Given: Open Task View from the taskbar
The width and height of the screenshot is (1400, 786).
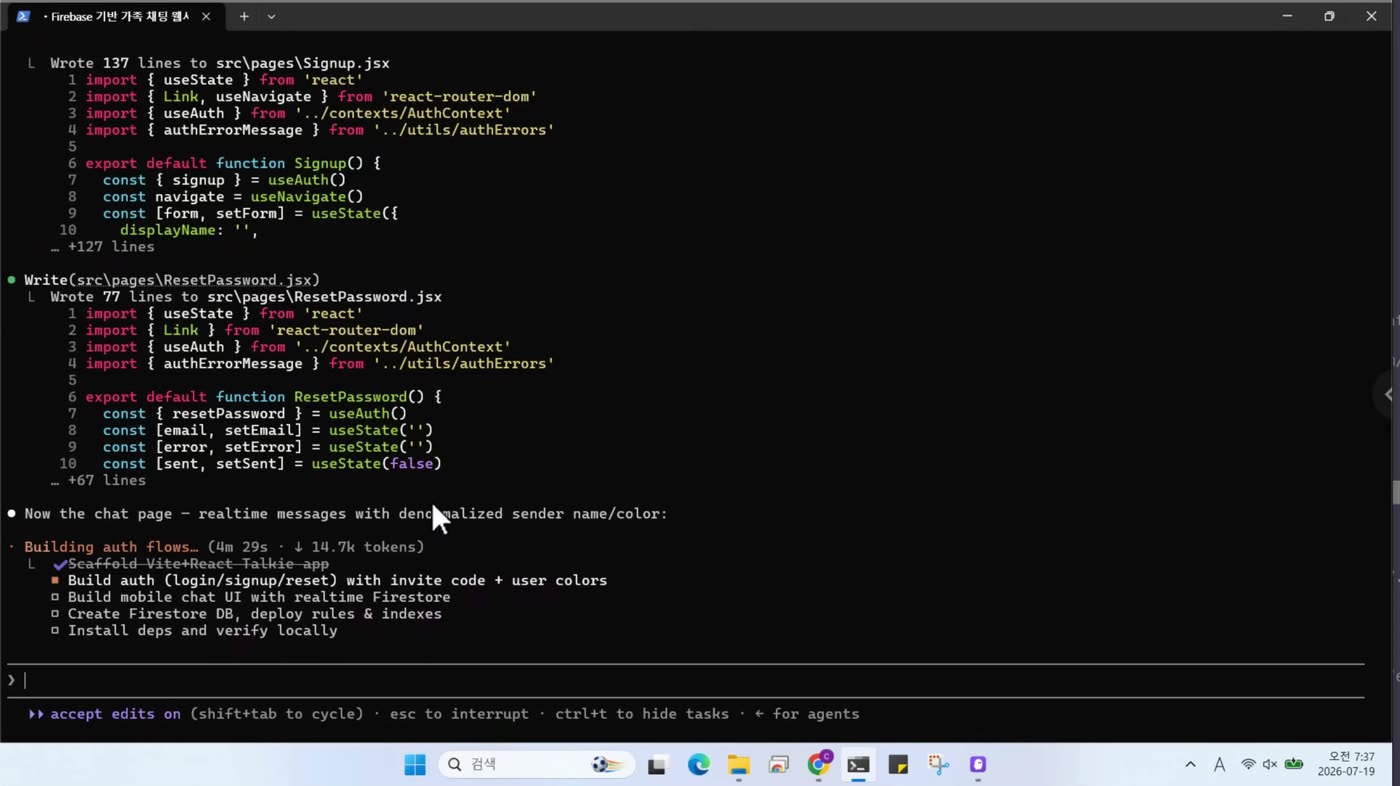Looking at the screenshot, I should (x=657, y=765).
